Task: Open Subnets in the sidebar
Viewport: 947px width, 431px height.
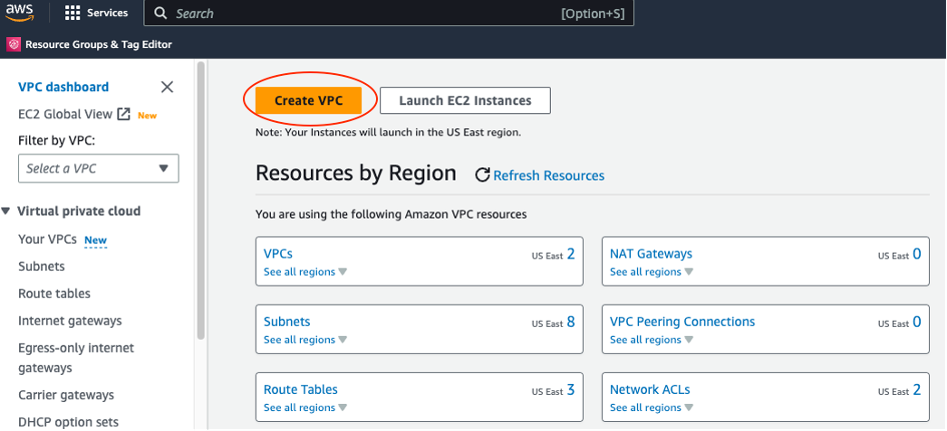Action: tap(42, 266)
